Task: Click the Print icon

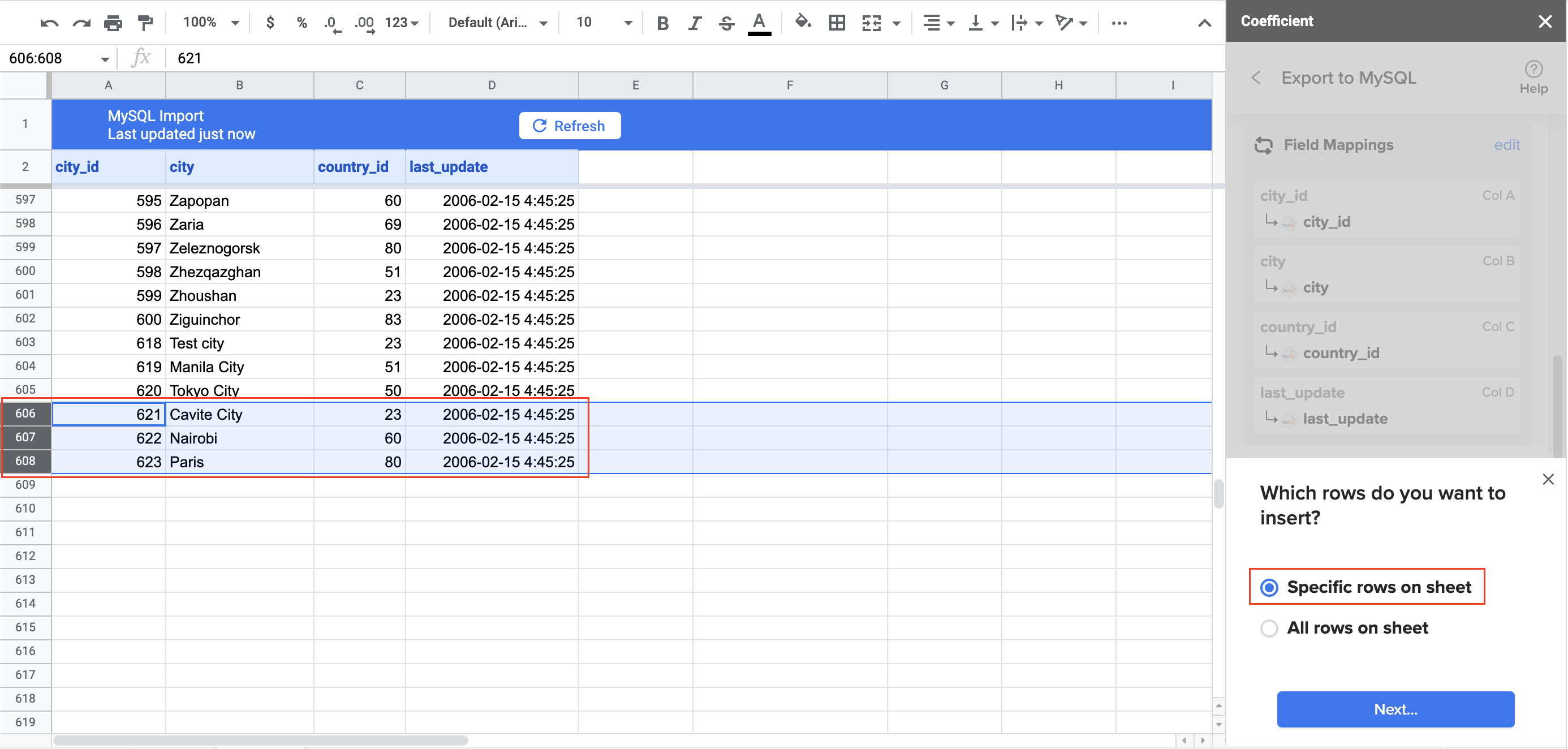Action: (x=113, y=23)
